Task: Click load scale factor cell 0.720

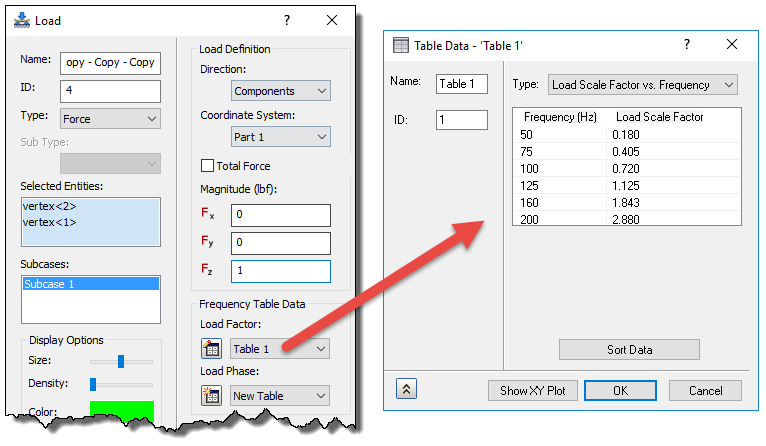Action: click(x=674, y=169)
